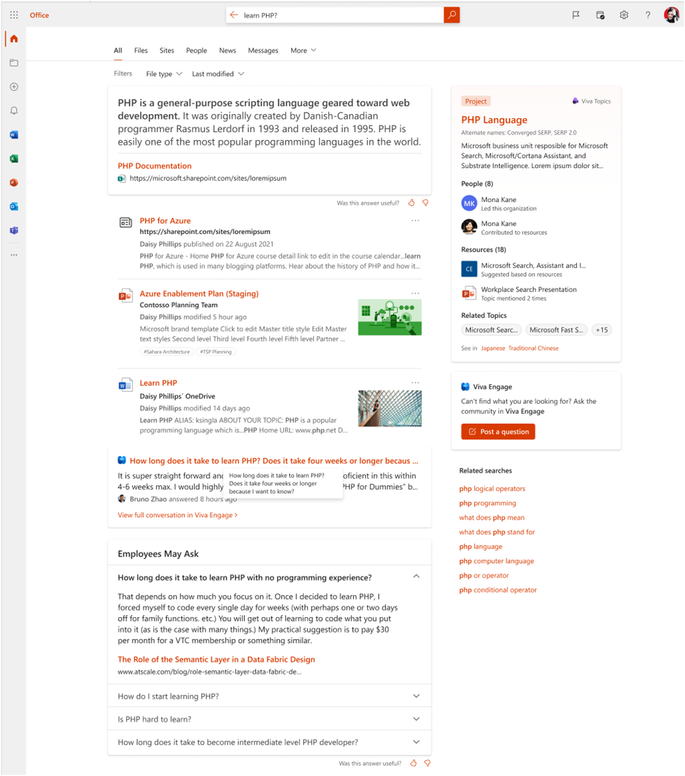This screenshot has height=776, width=685.
Task: Click the create plus icon in sidebar
Action: tap(14, 87)
